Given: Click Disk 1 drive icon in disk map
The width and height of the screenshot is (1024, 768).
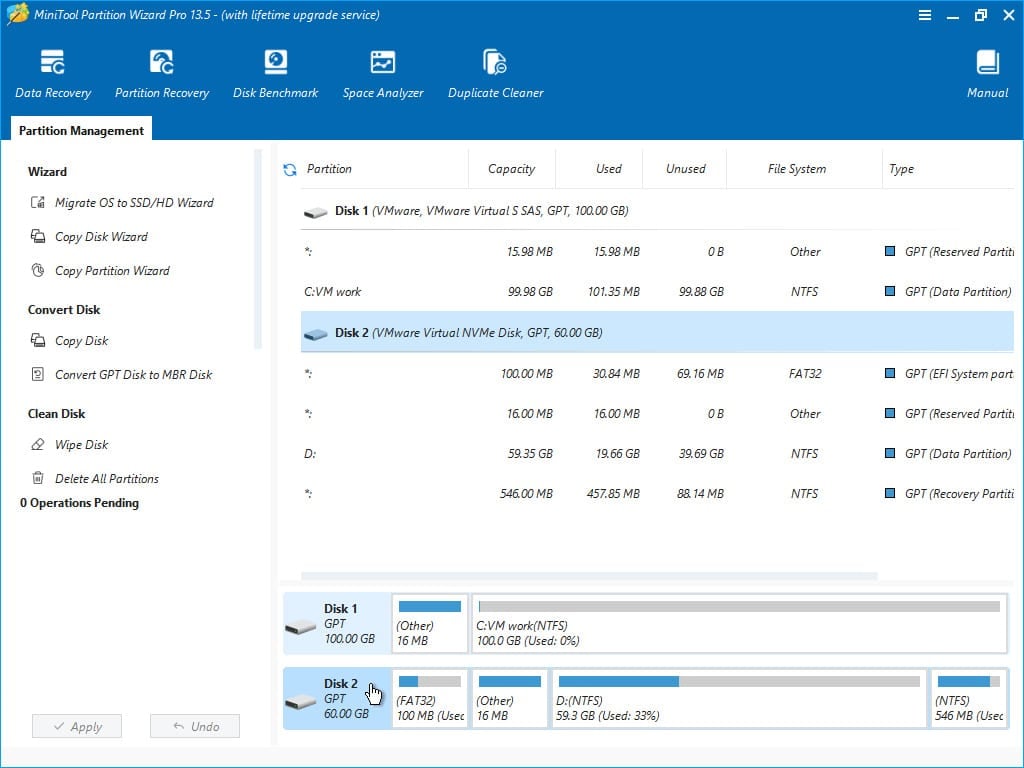Looking at the screenshot, I should (300, 628).
